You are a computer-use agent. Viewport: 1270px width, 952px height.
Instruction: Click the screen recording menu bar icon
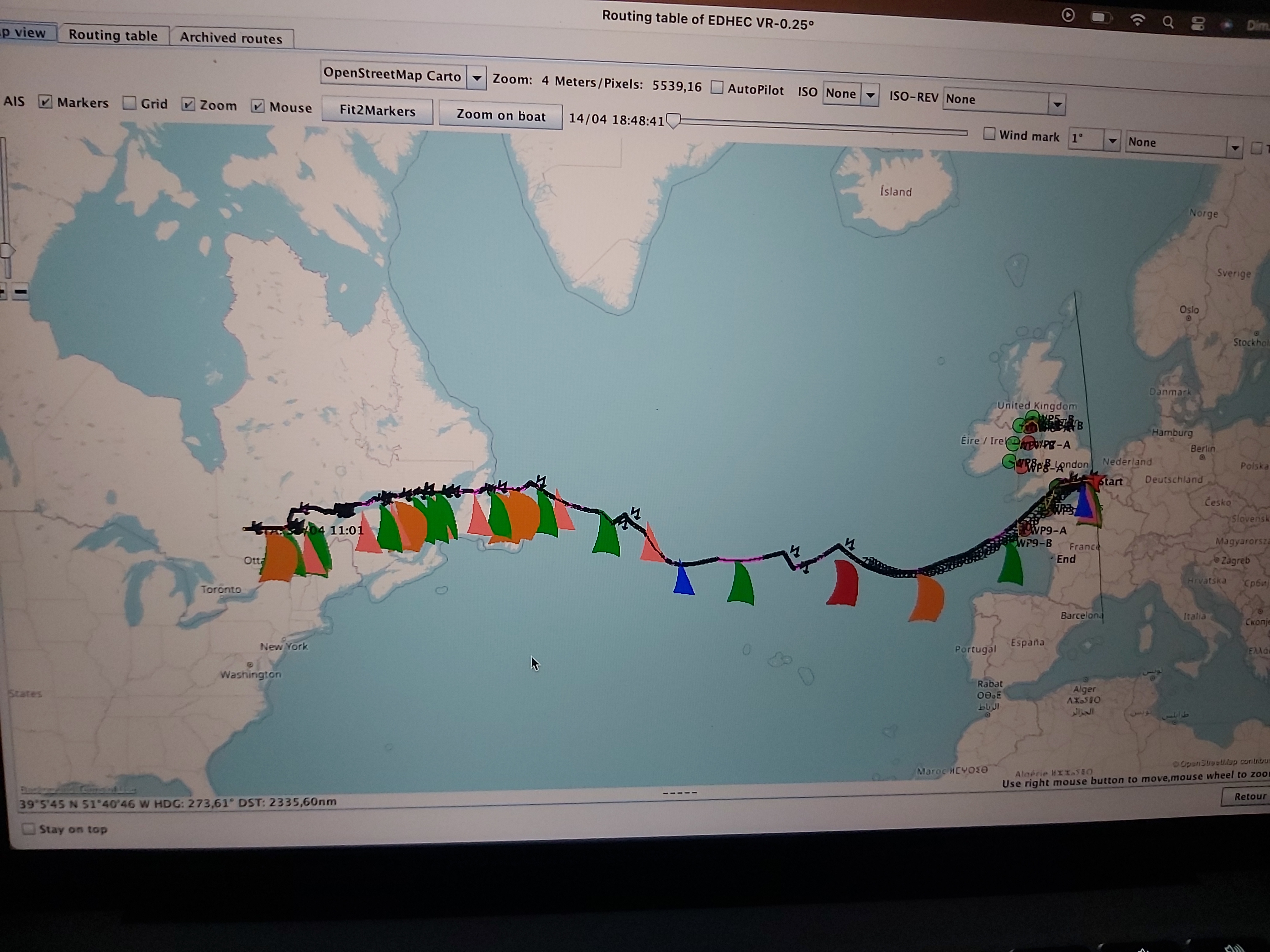point(1068,15)
